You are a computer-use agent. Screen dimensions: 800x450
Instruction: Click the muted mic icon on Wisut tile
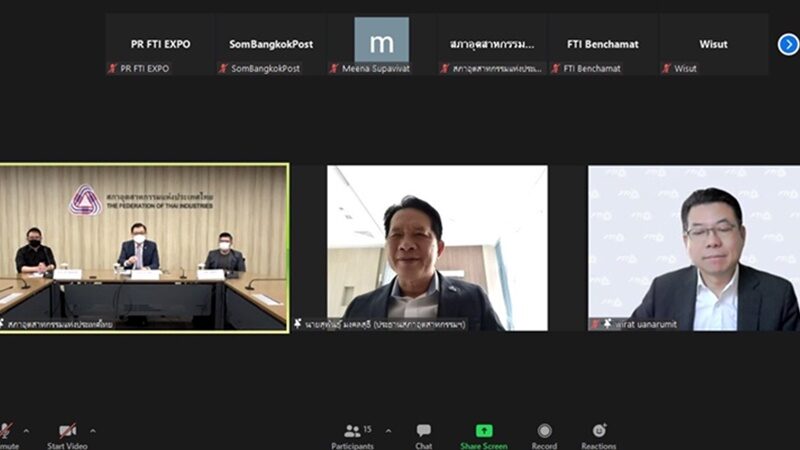tap(666, 69)
